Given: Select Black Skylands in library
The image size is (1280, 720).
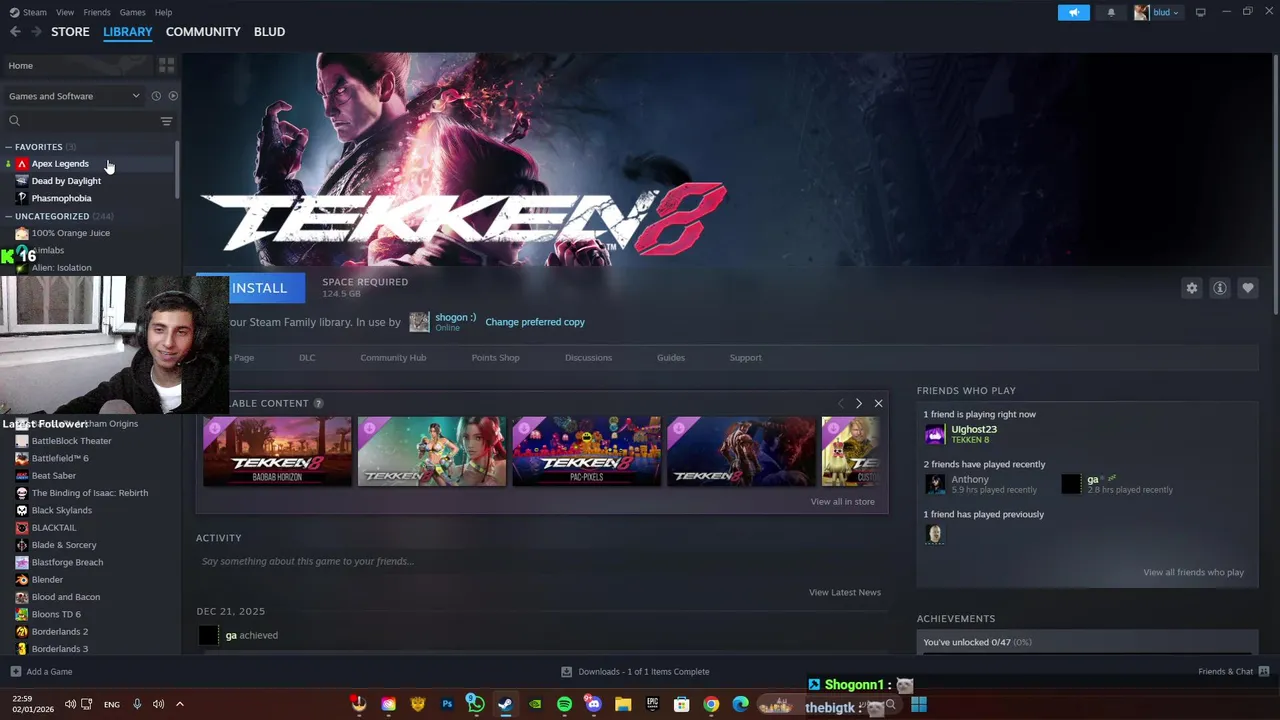Looking at the screenshot, I should point(61,510).
